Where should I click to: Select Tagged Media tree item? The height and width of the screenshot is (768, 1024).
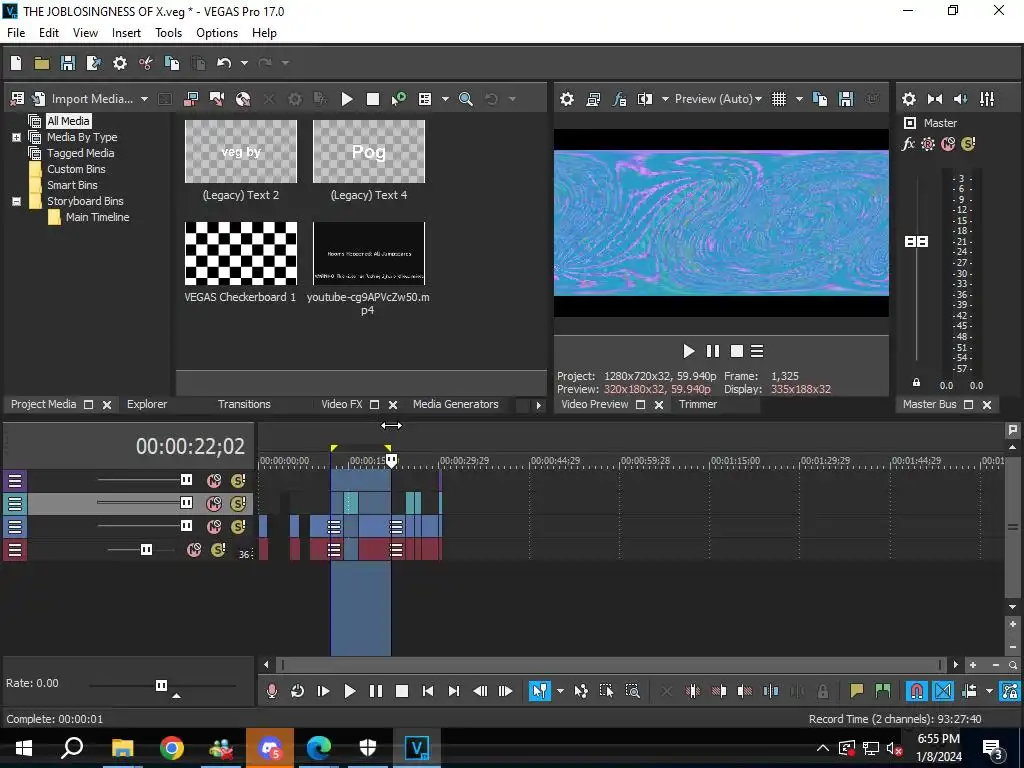click(x=80, y=153)
